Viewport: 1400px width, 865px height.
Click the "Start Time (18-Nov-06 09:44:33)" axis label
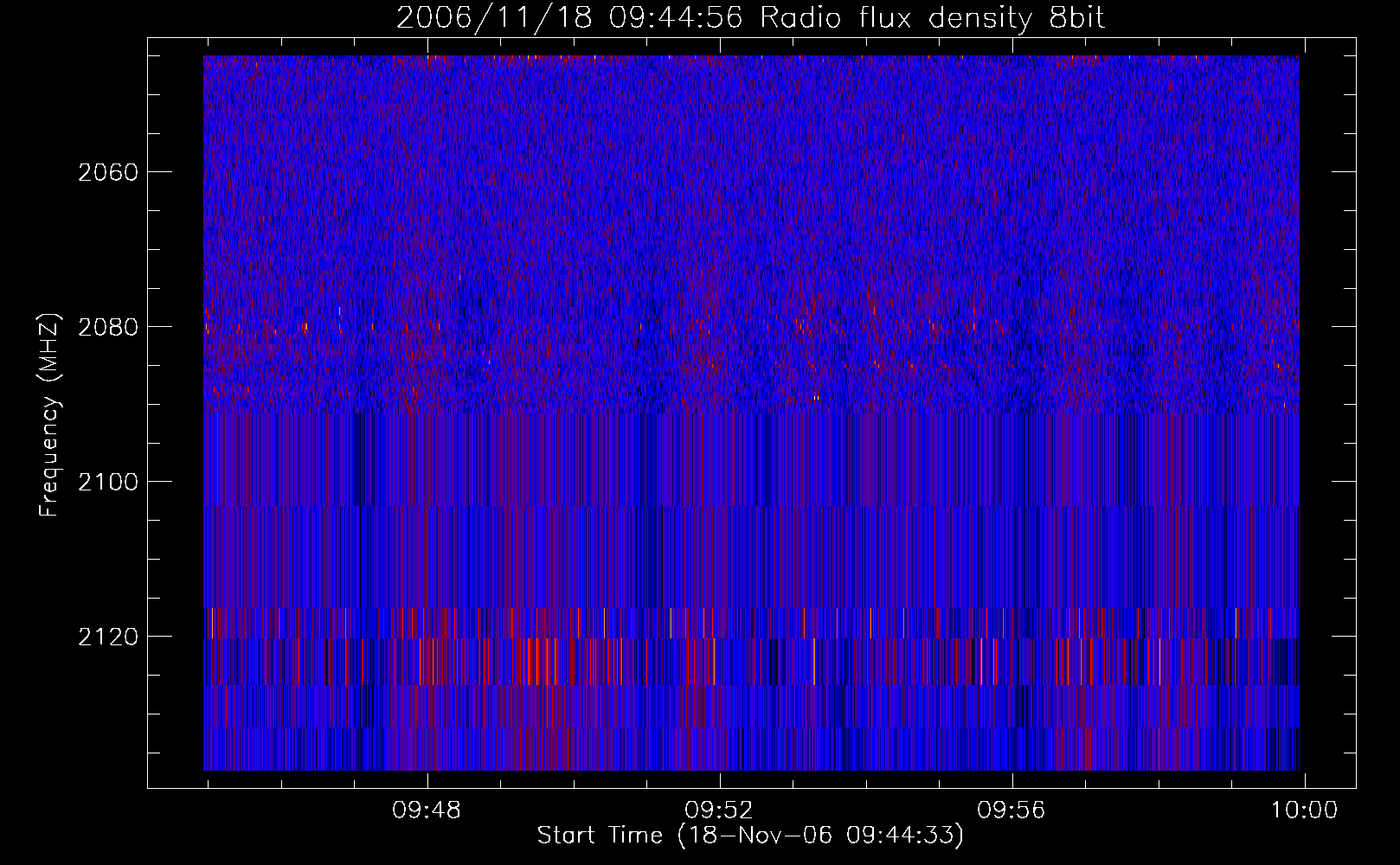pyautogui.click(x=750, y=835)
